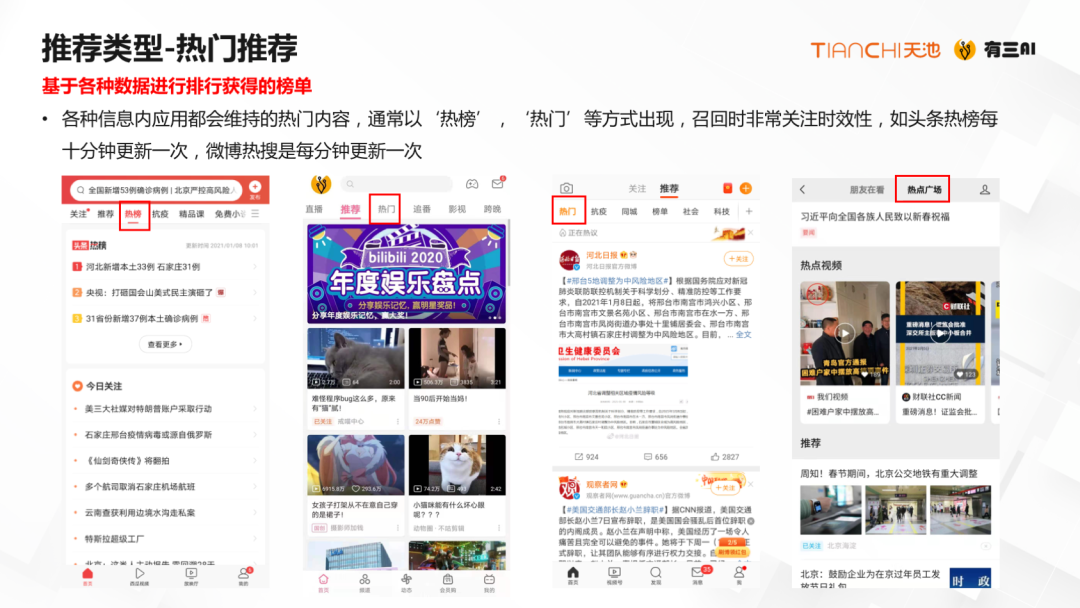Open sleeping gray cat video thumbnail
The width and height of the screenshot is (1080, 608).
(355, 358)
